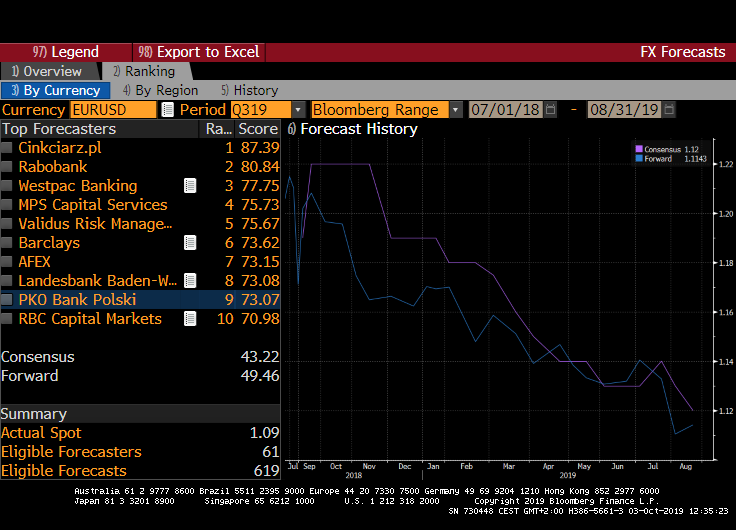Enable the PKO Bank Polski checkbox
The image size is (736, 530).
(8, 300)
